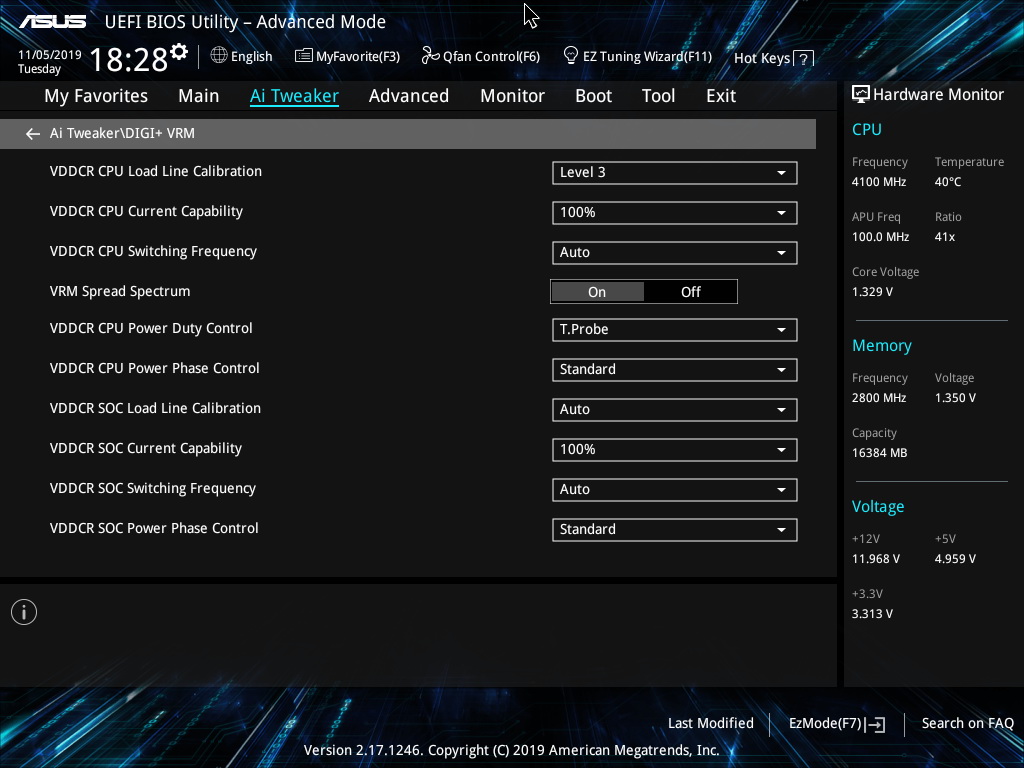Click the VDDCR CPU Switching Frequency label
Screen dimensions: 1024x768
click(x=153, y=251)
